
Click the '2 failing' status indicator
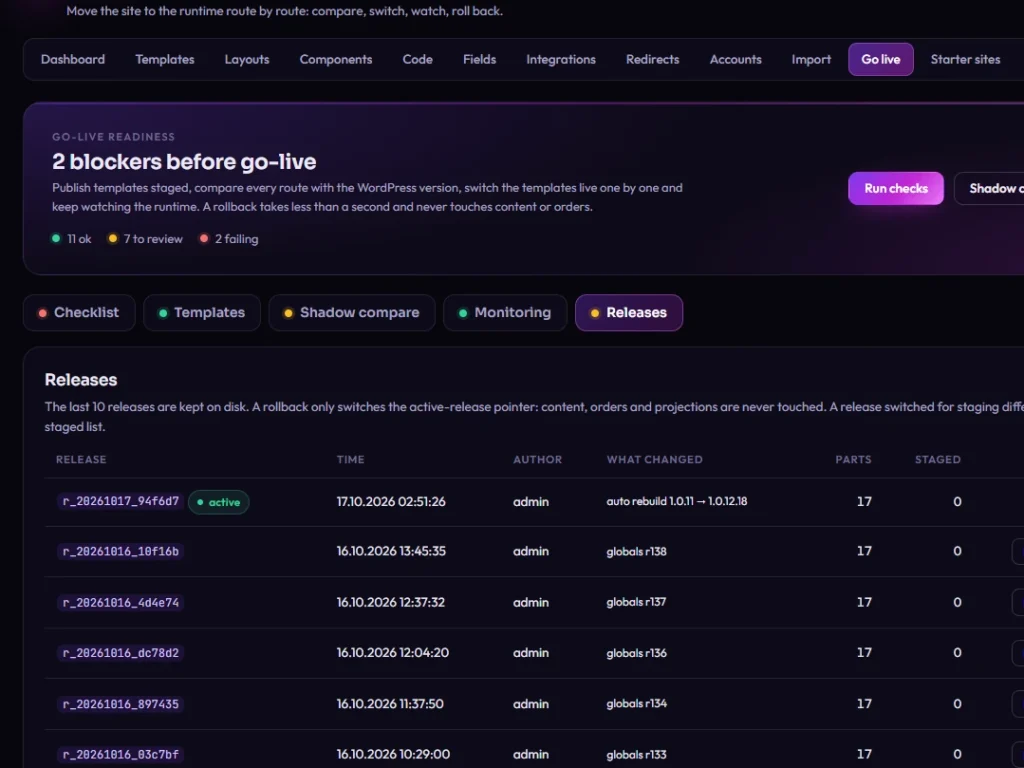[229, 239]
